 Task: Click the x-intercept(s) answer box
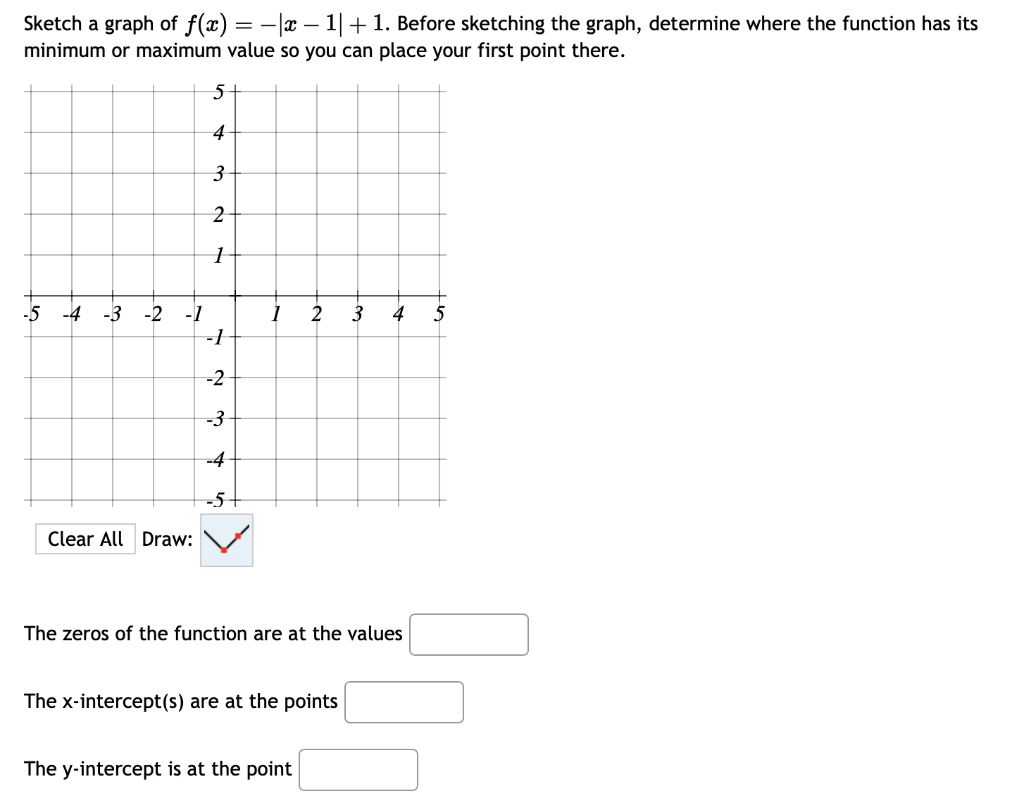coord(403,702)
